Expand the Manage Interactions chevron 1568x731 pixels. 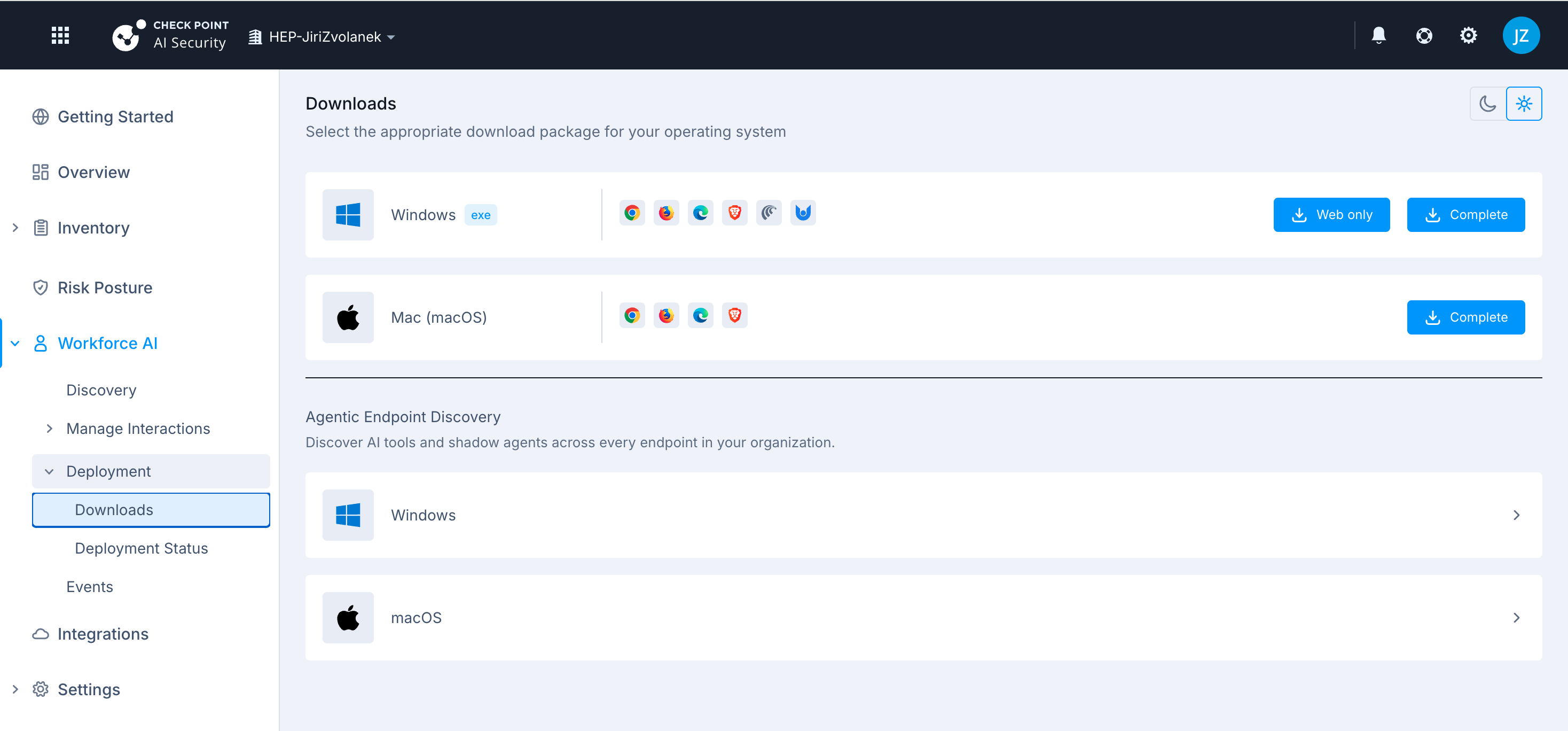(49, 429)
